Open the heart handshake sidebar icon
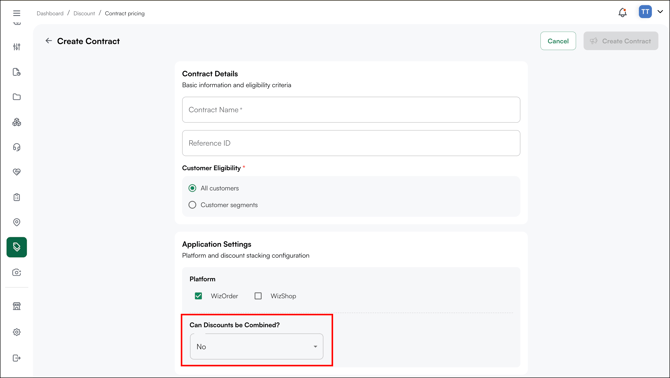 coord(17,172)
